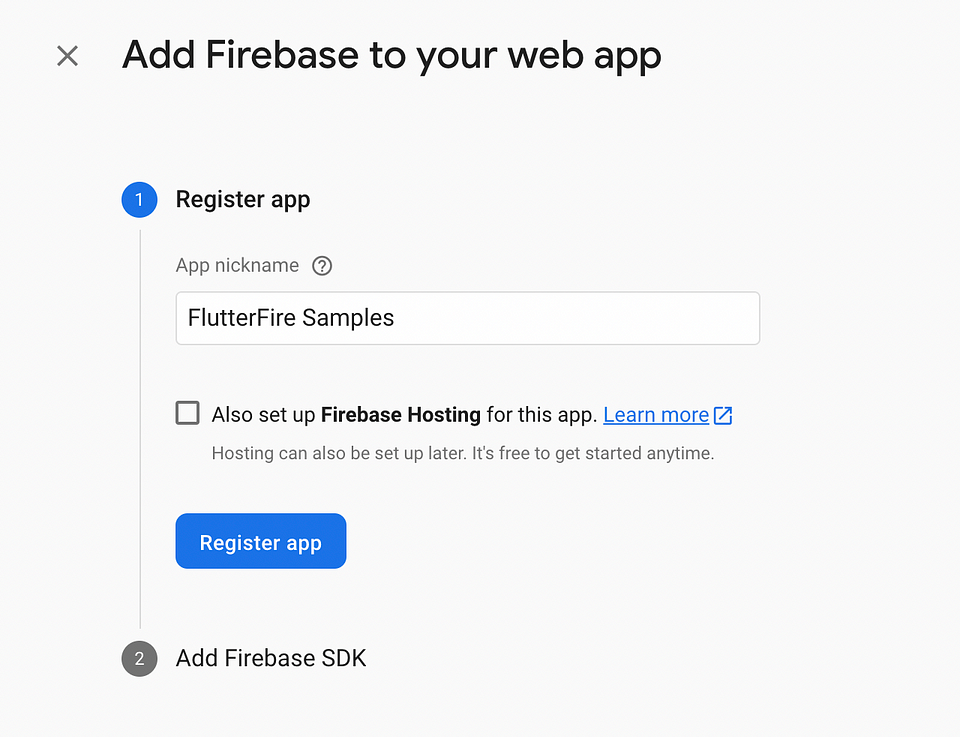Click the 'Hosting can also be set up later' hint
This screenshot has height=737, width=960.
463,454
